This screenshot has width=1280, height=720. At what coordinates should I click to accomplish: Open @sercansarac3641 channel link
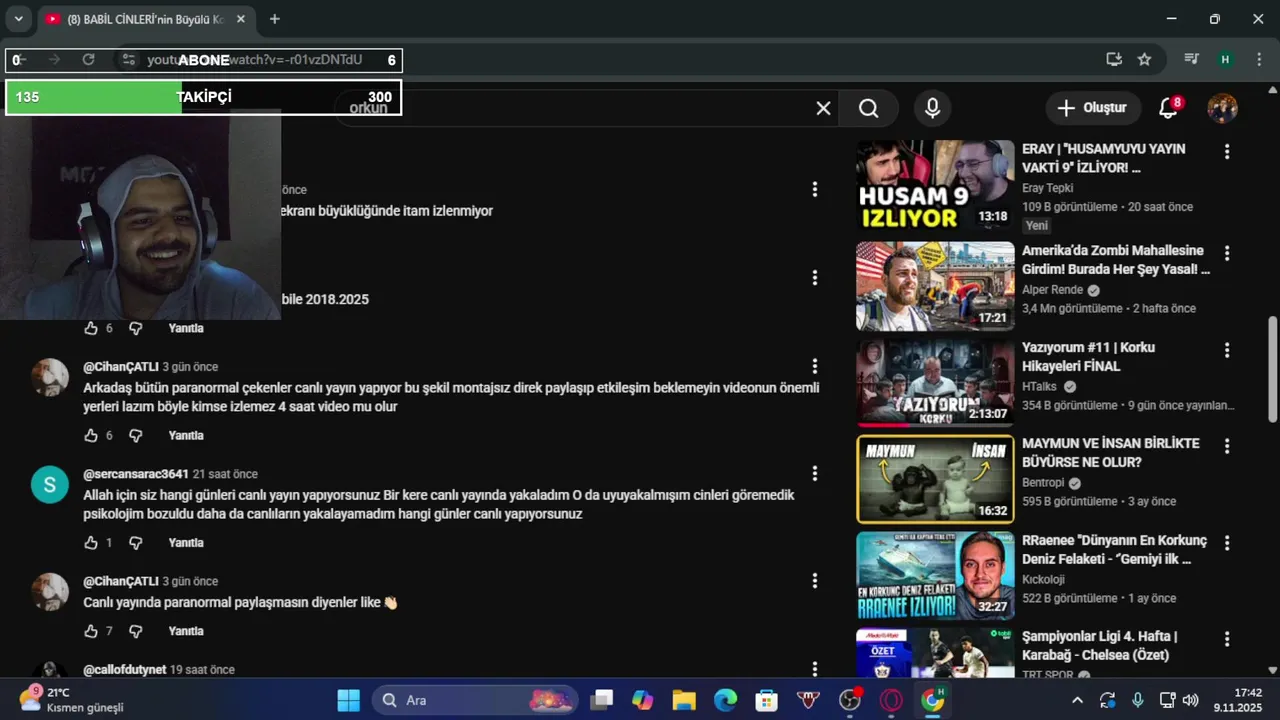(136, 474)
